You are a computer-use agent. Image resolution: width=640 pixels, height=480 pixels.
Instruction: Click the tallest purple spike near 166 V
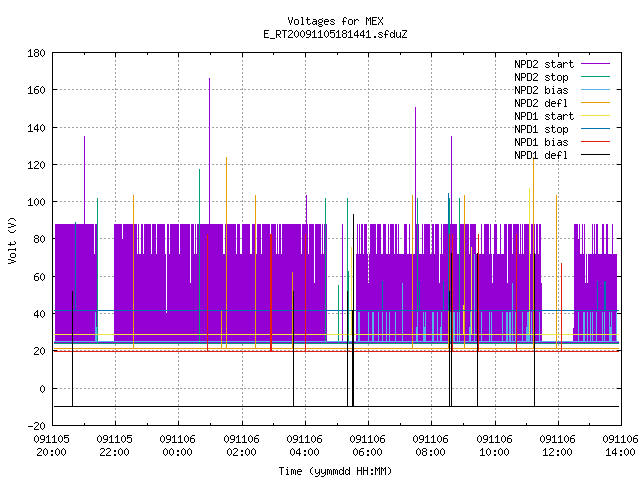[x=209, y=151]
